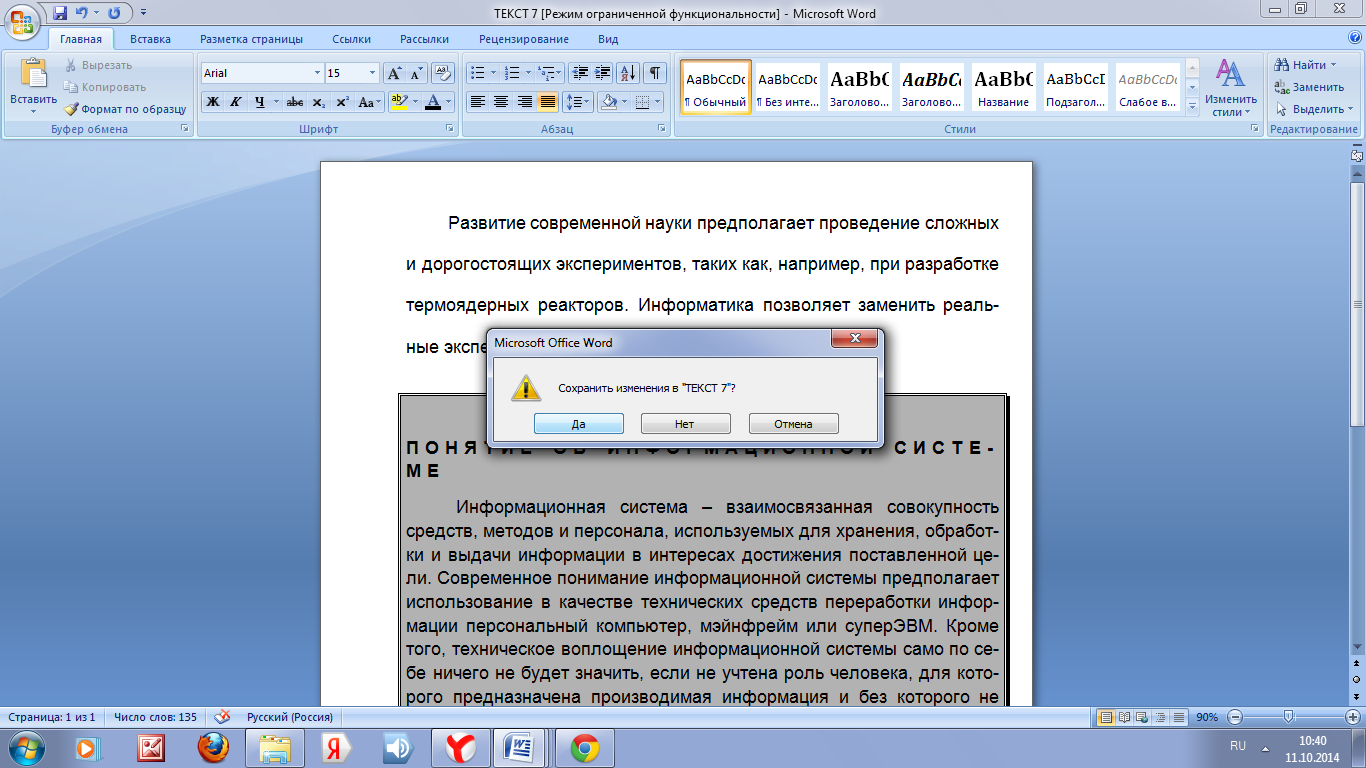Click Redo icon in Quick Access toolbar

pos(114,13)
